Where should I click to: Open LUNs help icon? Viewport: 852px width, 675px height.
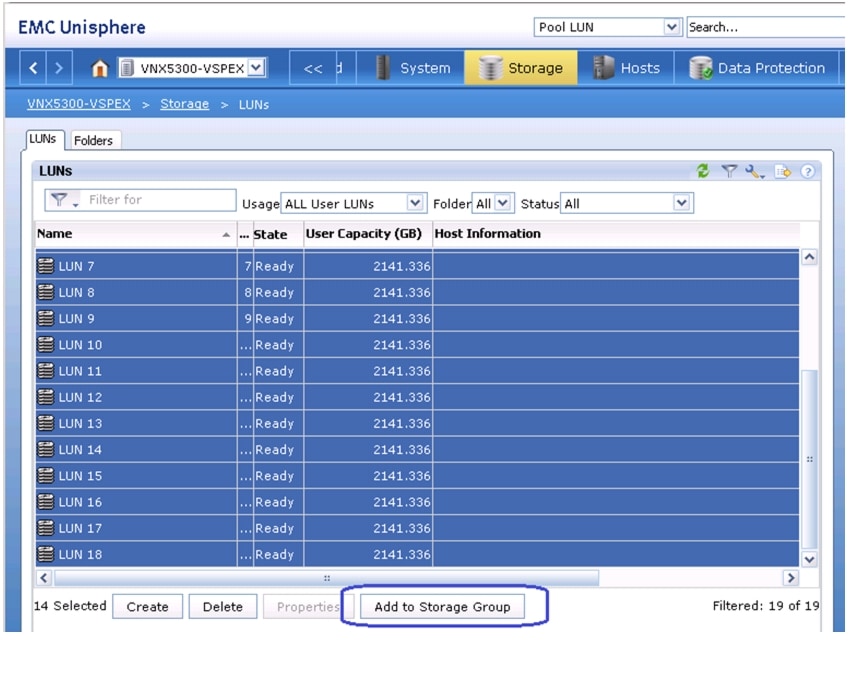(808, 172)
